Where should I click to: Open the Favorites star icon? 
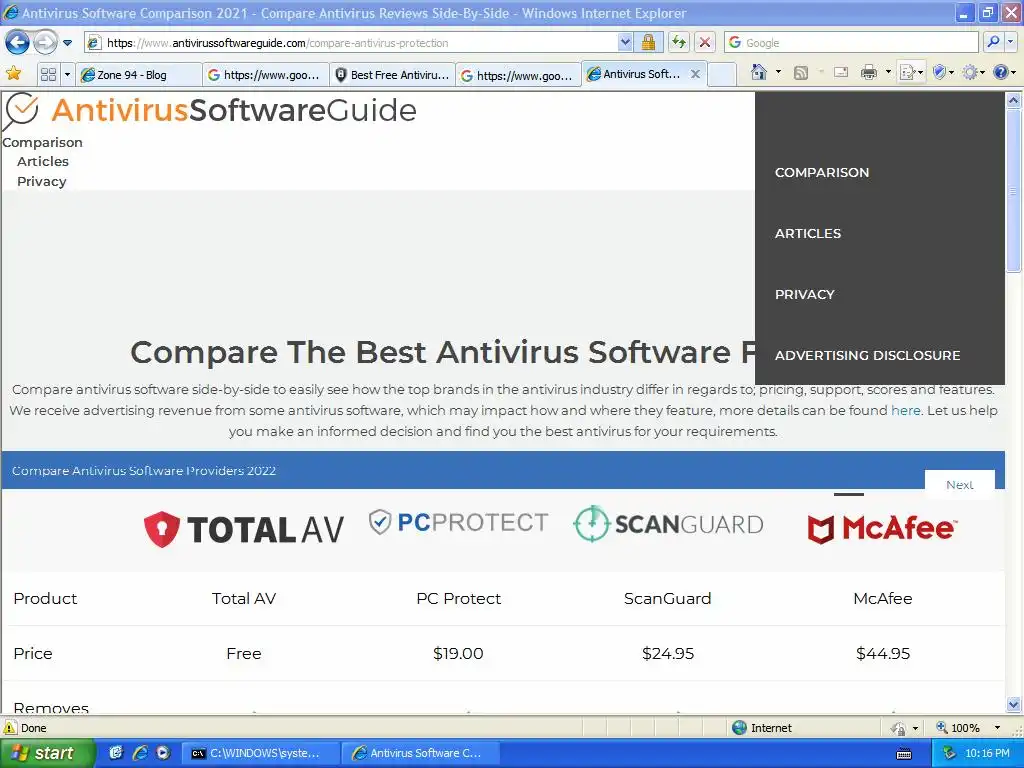pyautogui.click(x=13, y=74)
